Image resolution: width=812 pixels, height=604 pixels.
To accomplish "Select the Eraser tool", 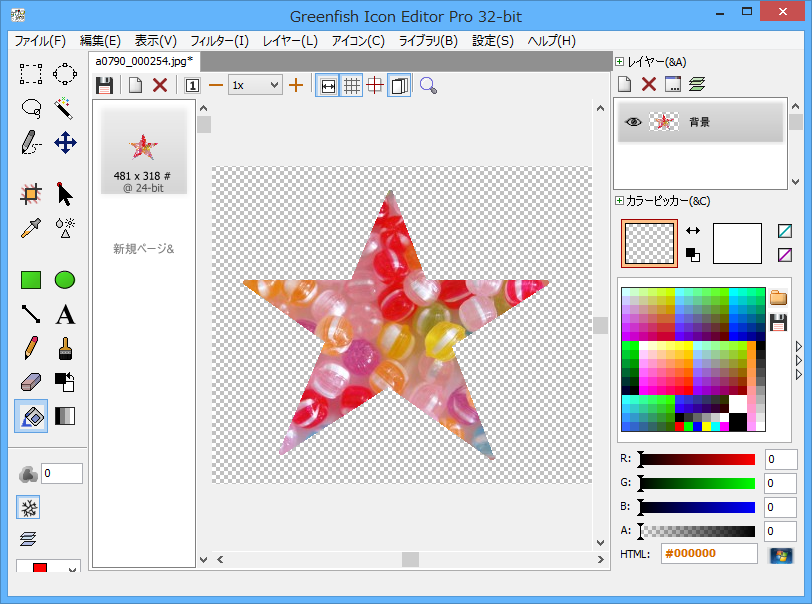I will tap(31, 382).
